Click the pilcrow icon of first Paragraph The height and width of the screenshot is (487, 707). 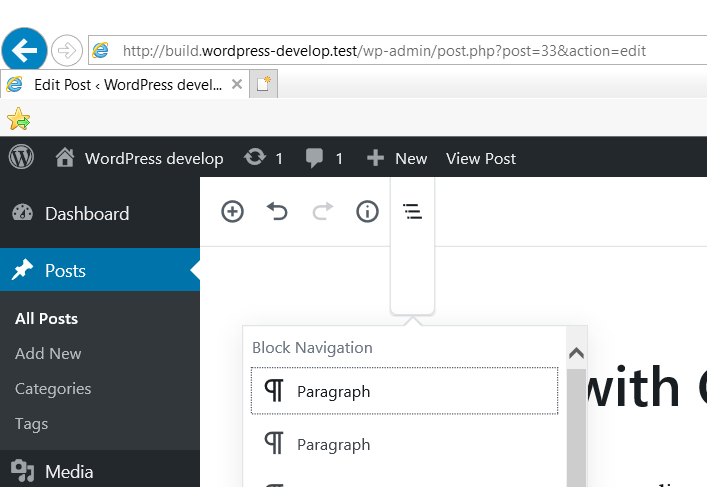pos(274,390)
